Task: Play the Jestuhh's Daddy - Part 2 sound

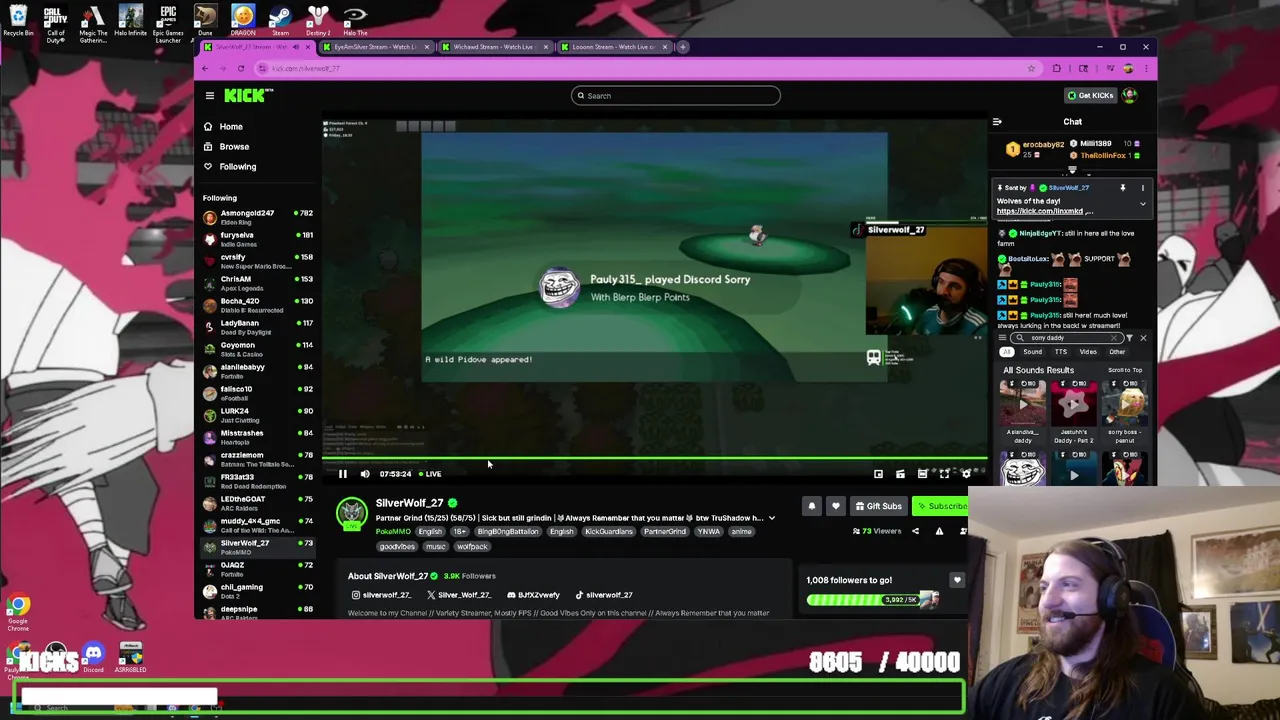Action: click(1073, 404)
